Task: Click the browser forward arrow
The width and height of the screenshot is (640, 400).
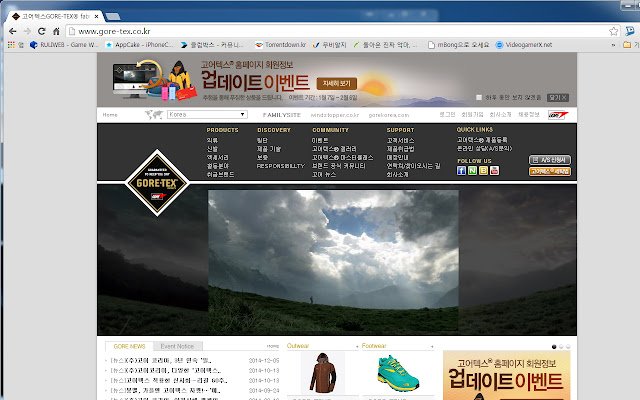Action: (x=27, y=31)
